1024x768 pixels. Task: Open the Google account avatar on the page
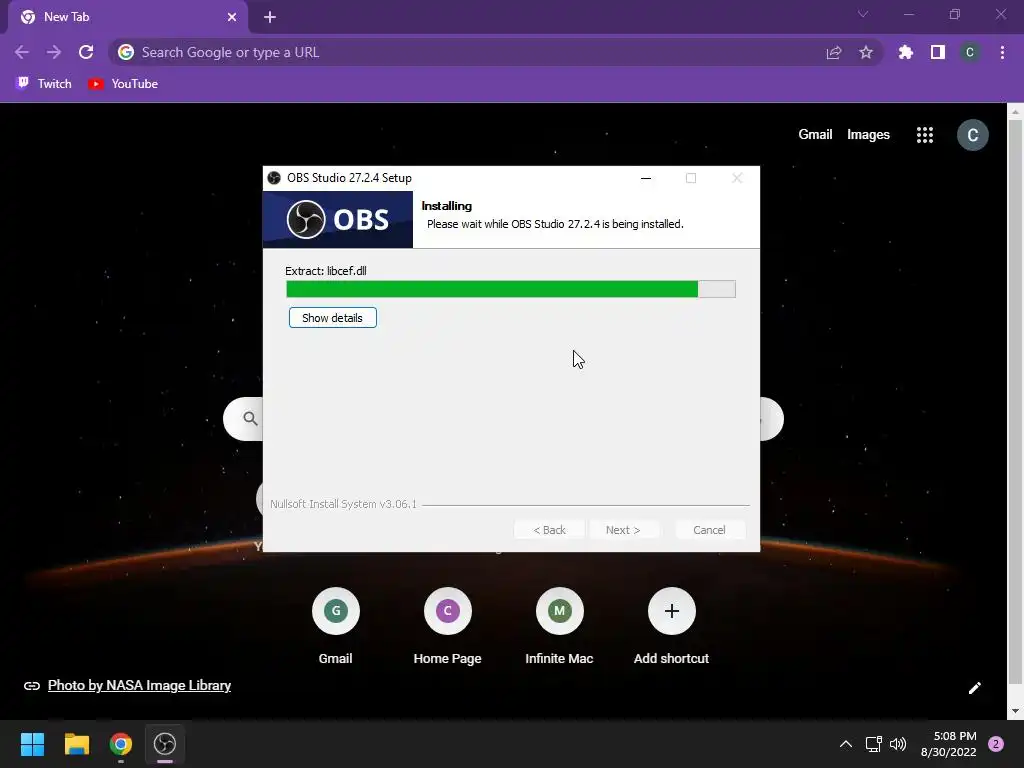(x=972, y=135)
